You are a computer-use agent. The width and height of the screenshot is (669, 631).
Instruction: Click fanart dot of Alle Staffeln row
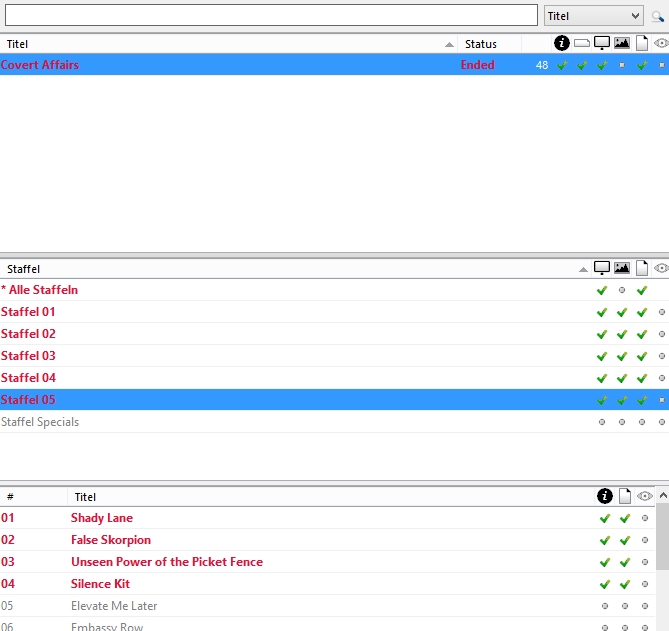tap(622, 290)
